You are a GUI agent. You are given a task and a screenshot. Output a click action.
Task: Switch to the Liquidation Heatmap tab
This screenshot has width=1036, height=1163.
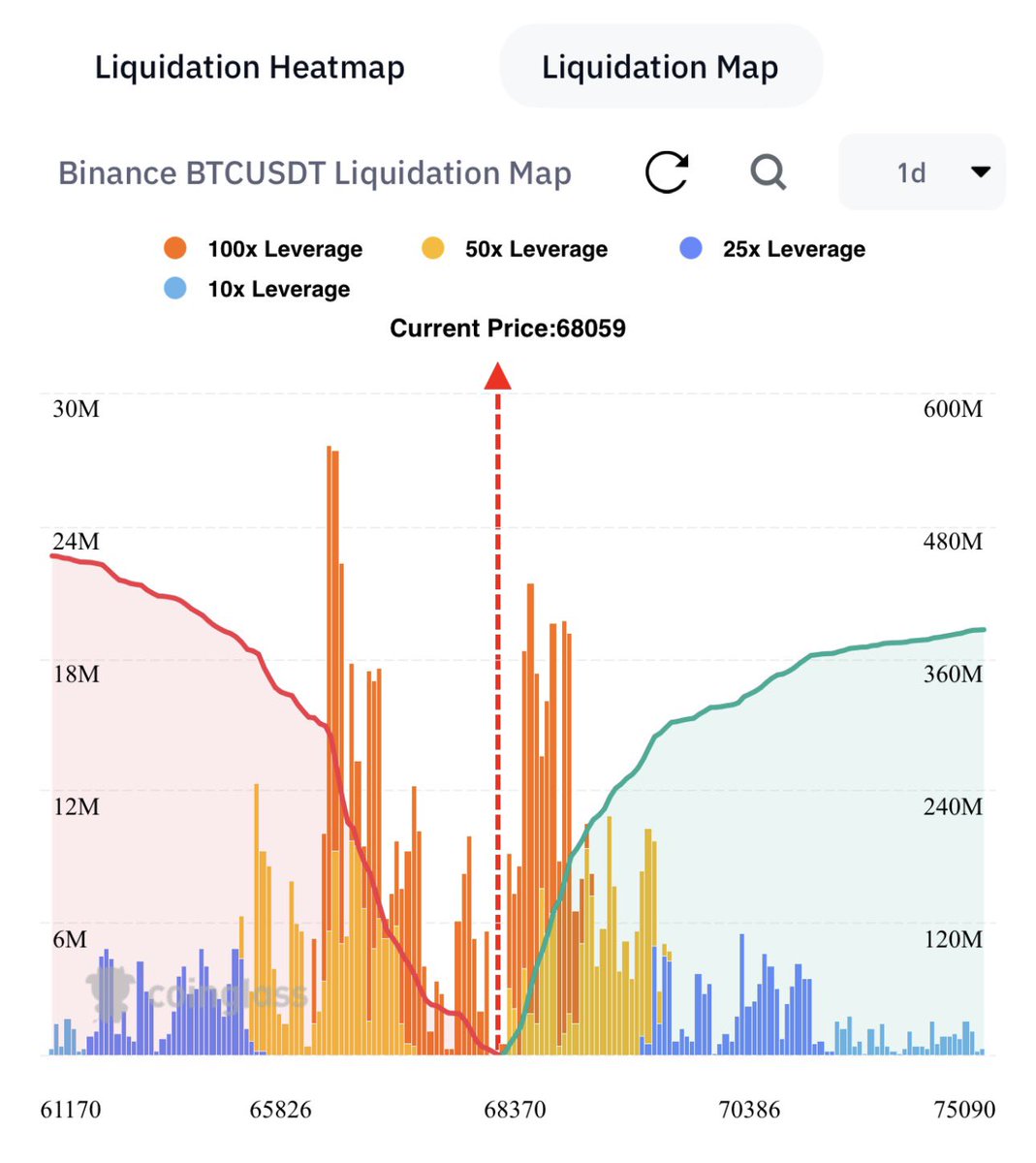[249, 66]
